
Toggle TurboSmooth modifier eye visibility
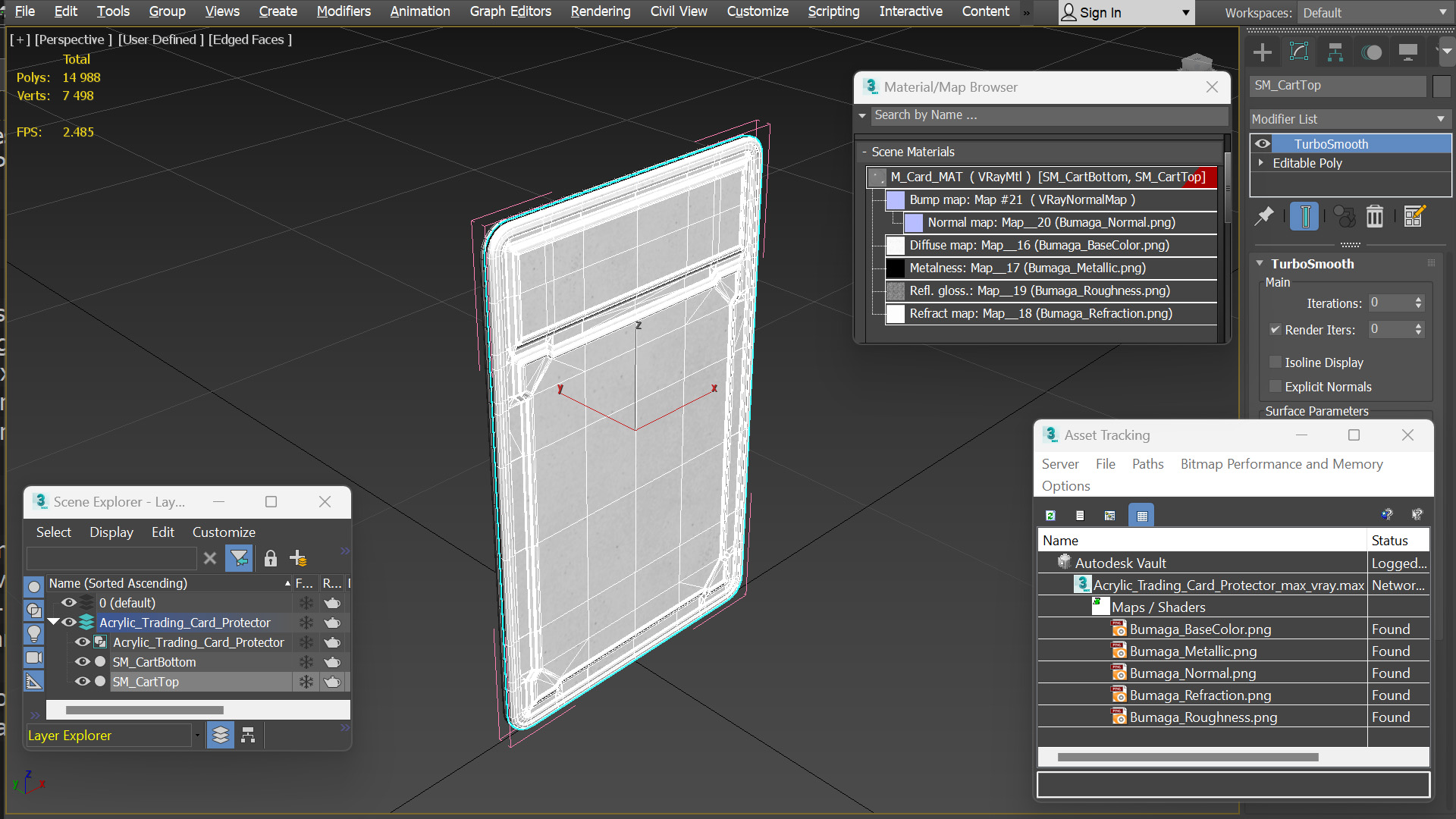click(x=1263, y=144)
